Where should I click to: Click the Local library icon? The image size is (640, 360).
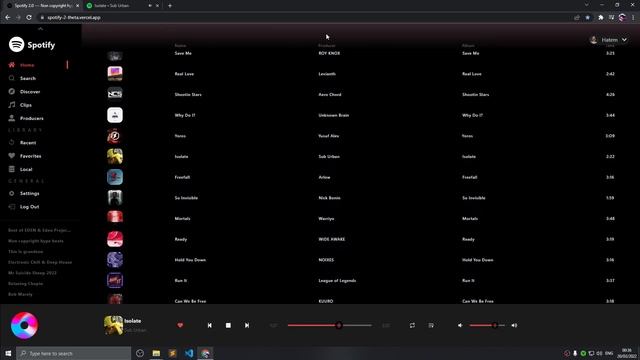[x=11, y=169]
